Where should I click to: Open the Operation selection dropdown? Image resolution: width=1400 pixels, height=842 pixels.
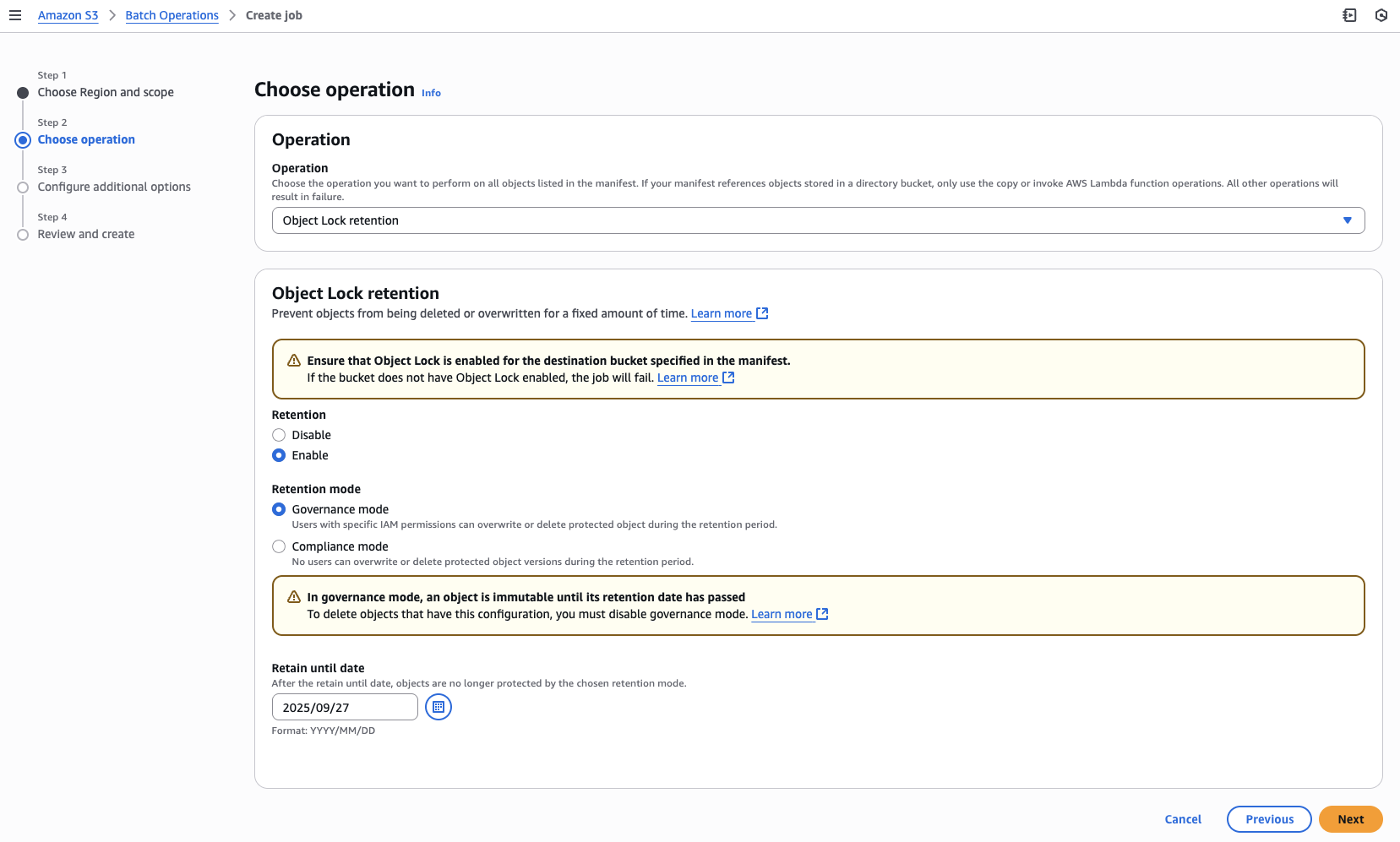[818, 220]
